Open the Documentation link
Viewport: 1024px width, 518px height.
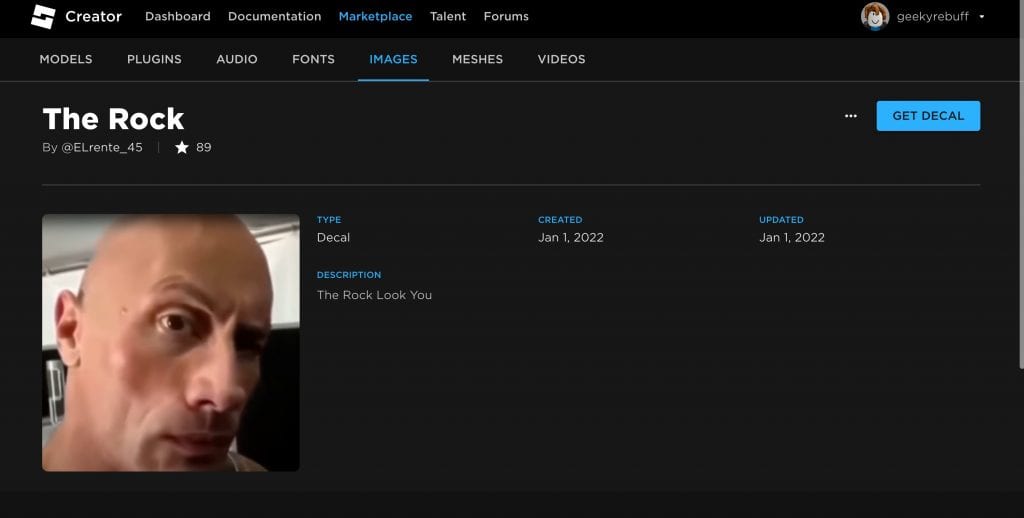coord(274,16)
